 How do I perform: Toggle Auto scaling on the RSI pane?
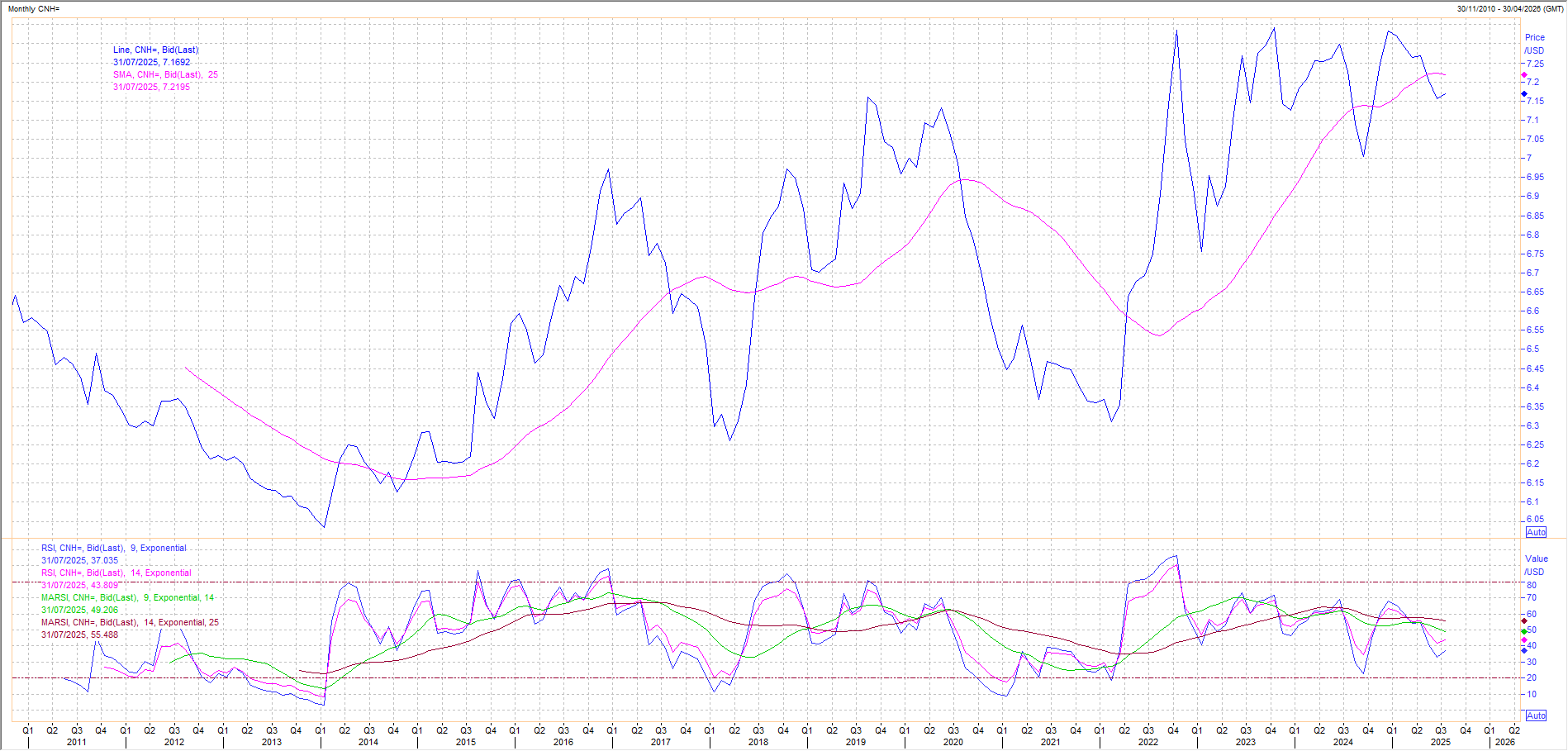[x=1536, y=715]
